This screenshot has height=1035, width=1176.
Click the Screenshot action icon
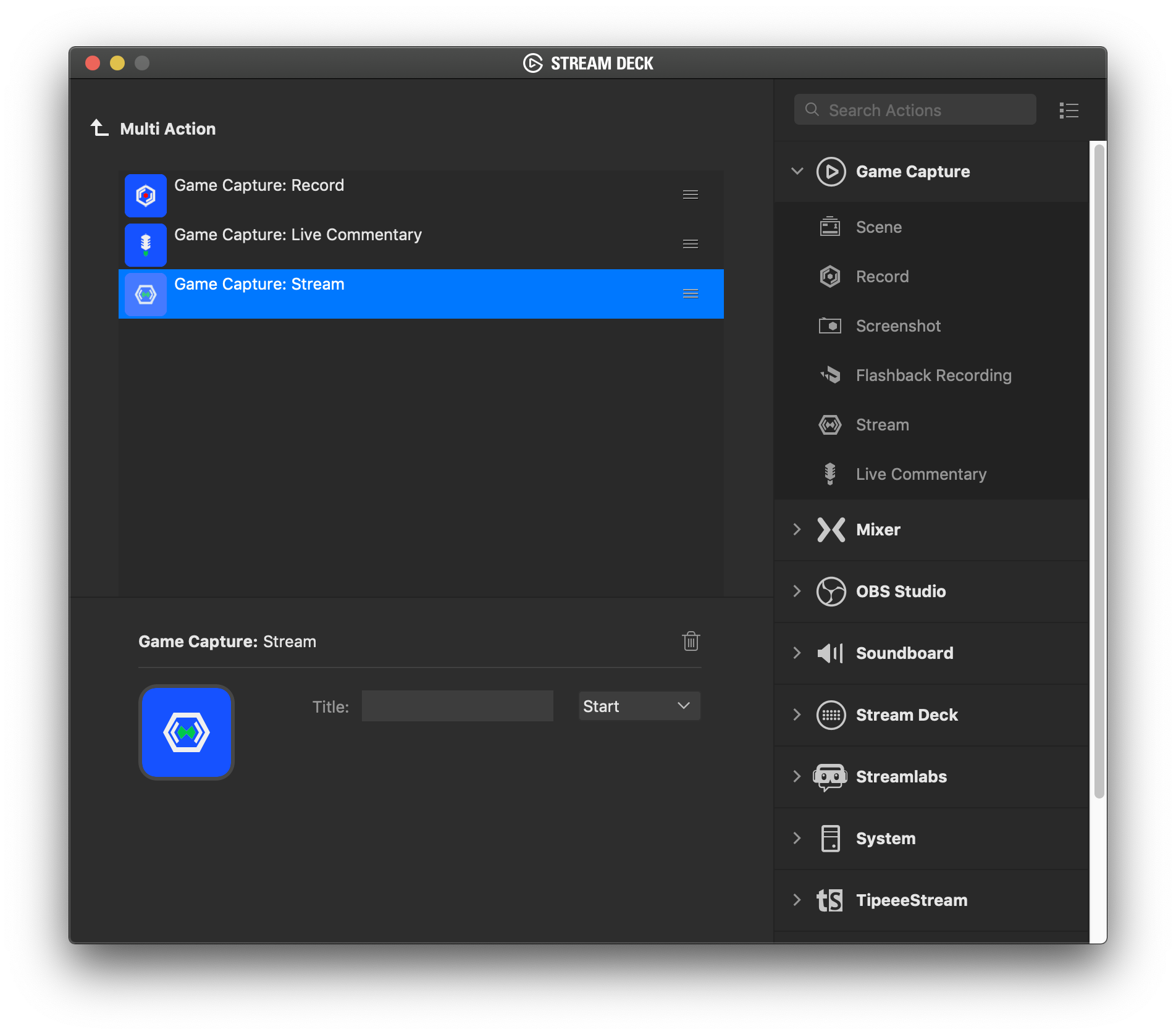pos(830,325)
